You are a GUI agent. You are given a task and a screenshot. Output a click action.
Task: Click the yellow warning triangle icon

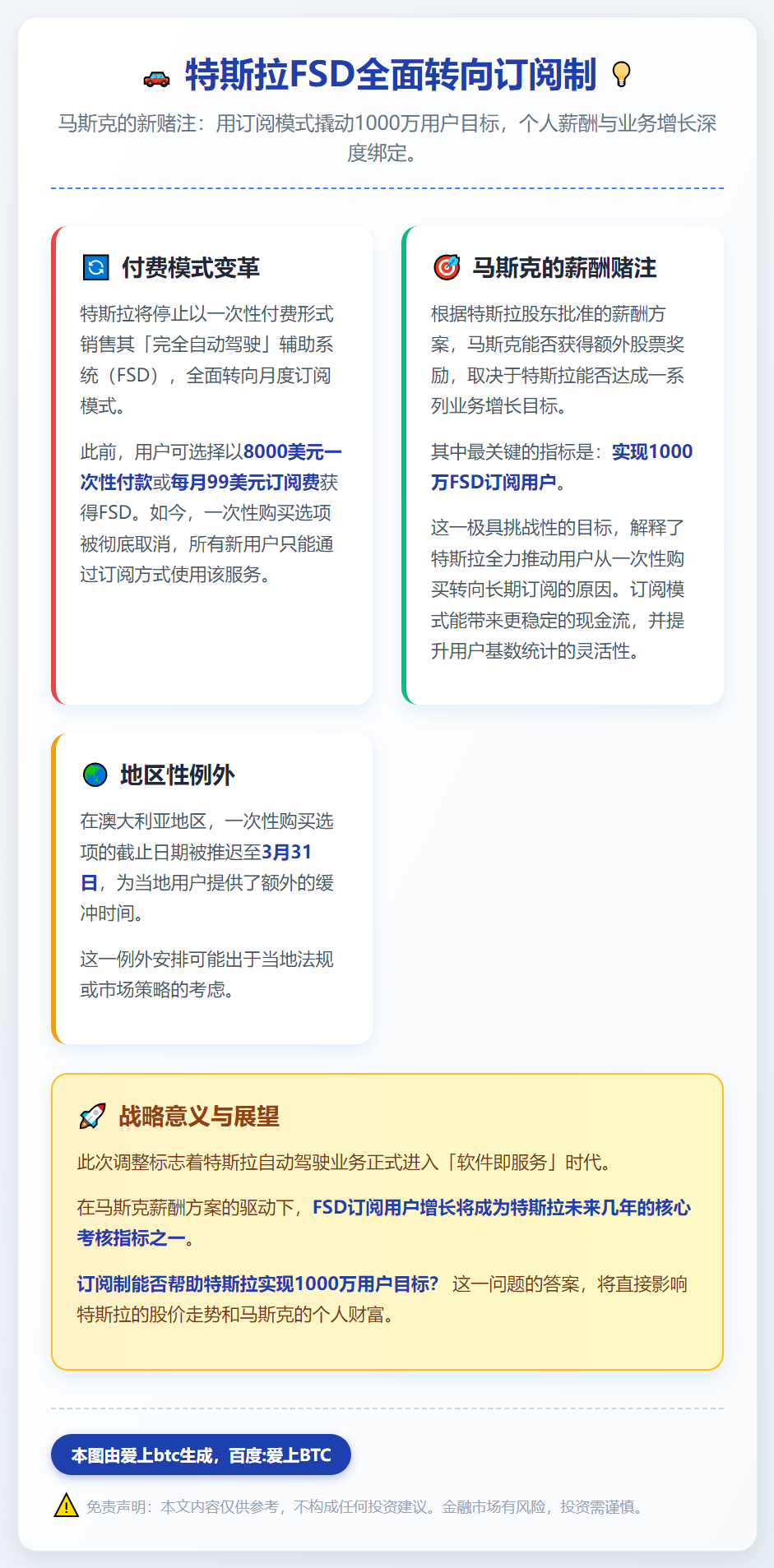coord(66,1505)
